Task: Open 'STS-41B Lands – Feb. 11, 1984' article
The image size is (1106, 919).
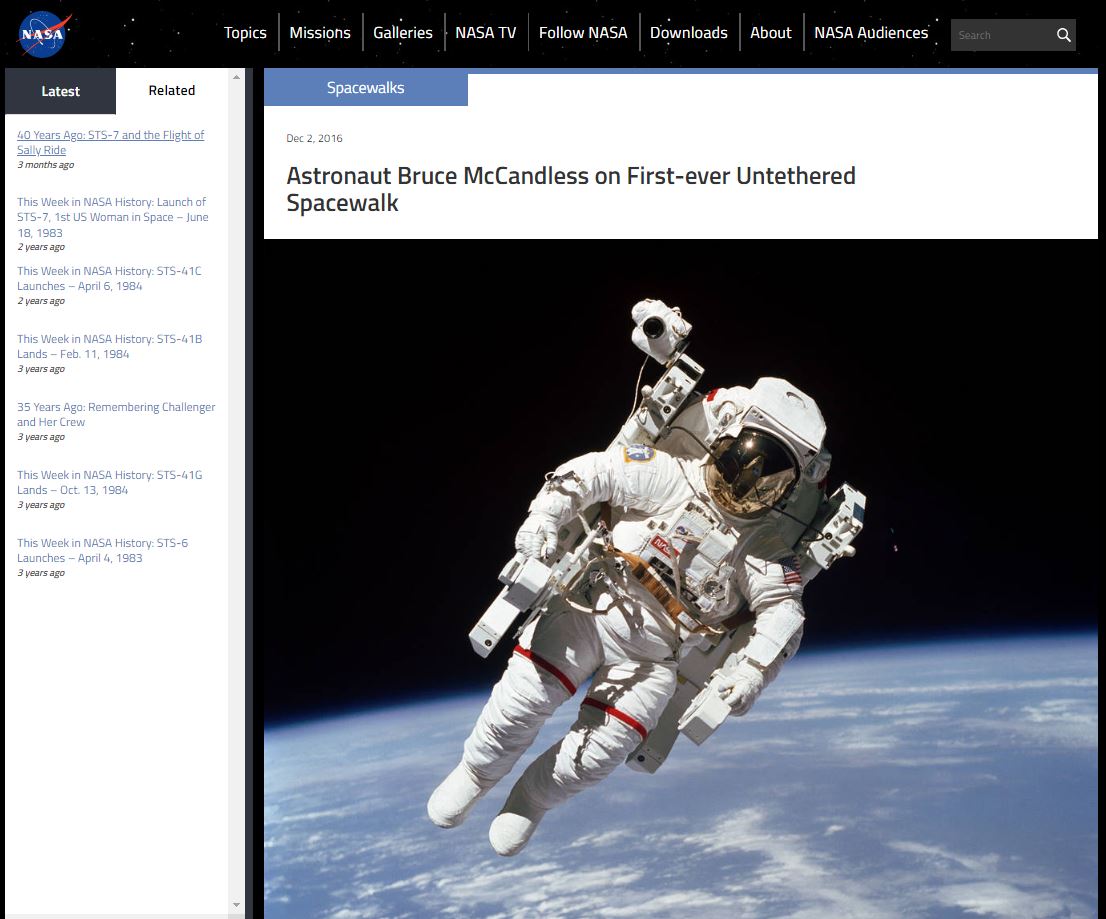Action: point(109,346)
